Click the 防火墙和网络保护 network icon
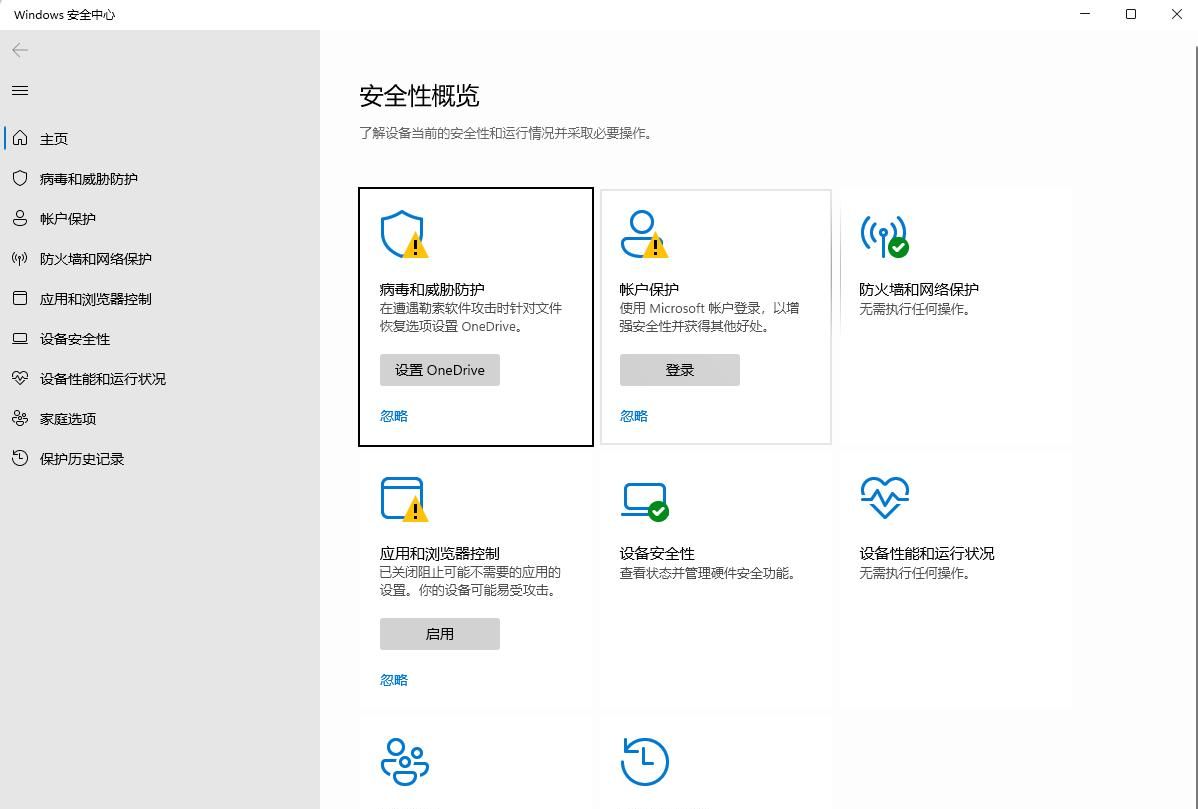This screenshot has width=1198, height=809. pyautogui.click(x=884, y=233)
